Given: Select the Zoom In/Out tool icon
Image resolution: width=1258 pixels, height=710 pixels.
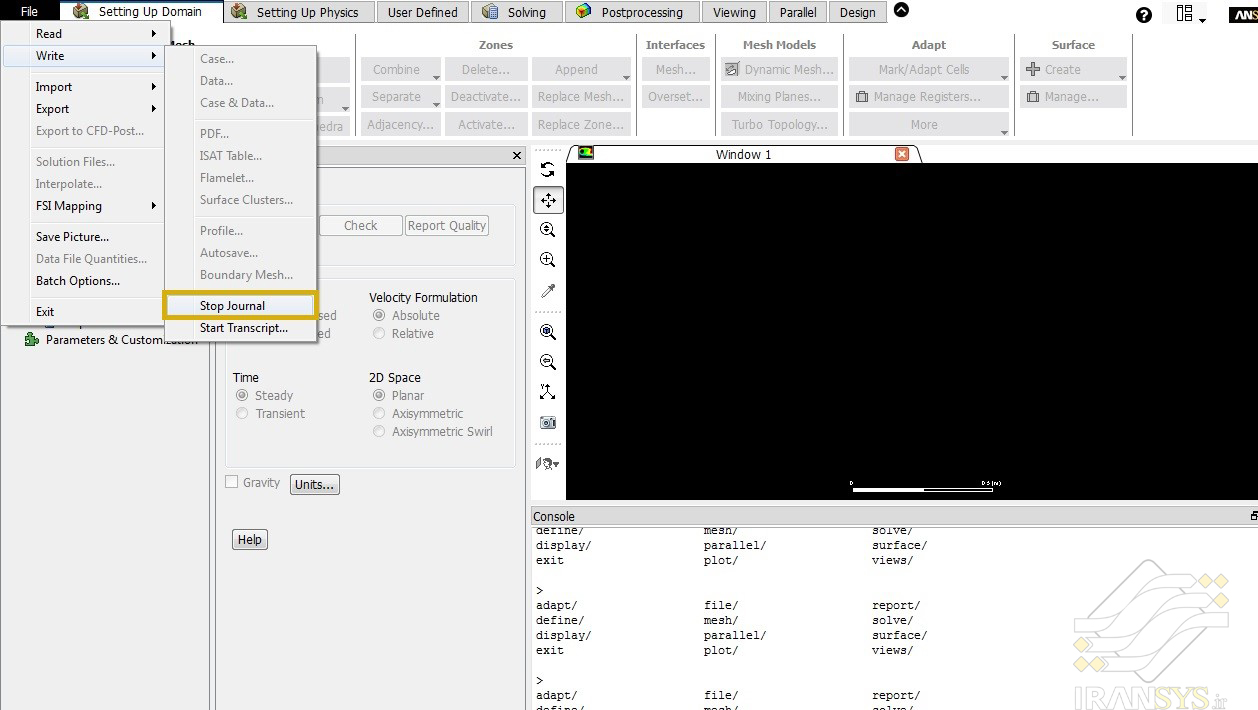Looking at the screenshot, I should pos(548,230).
